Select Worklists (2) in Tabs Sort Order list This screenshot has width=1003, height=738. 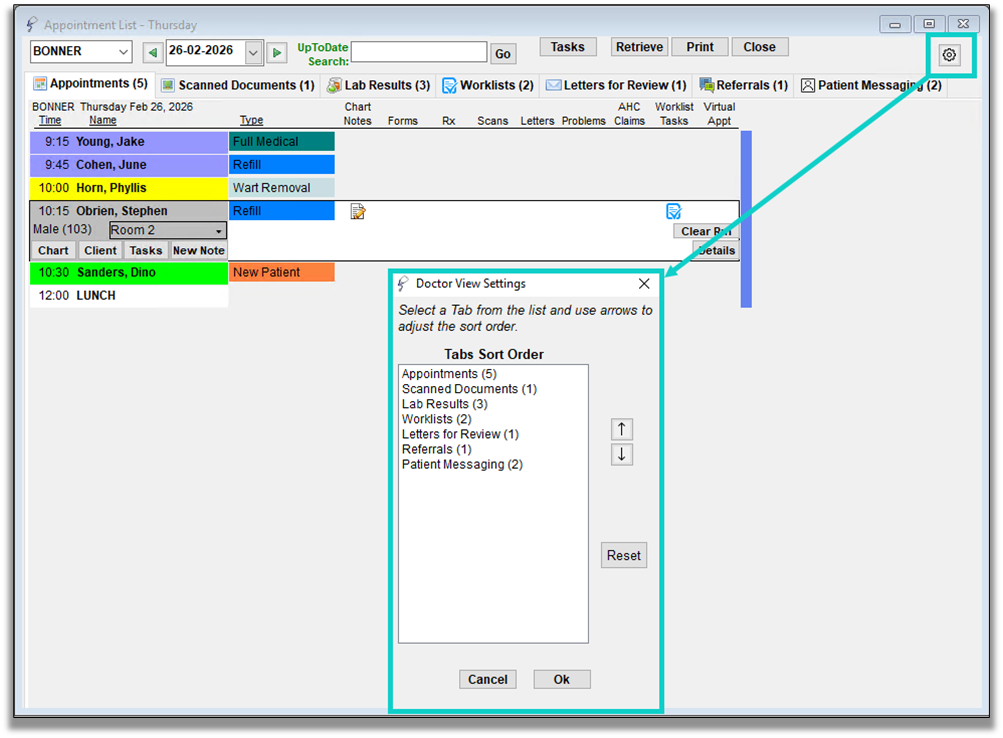point(436,419)
